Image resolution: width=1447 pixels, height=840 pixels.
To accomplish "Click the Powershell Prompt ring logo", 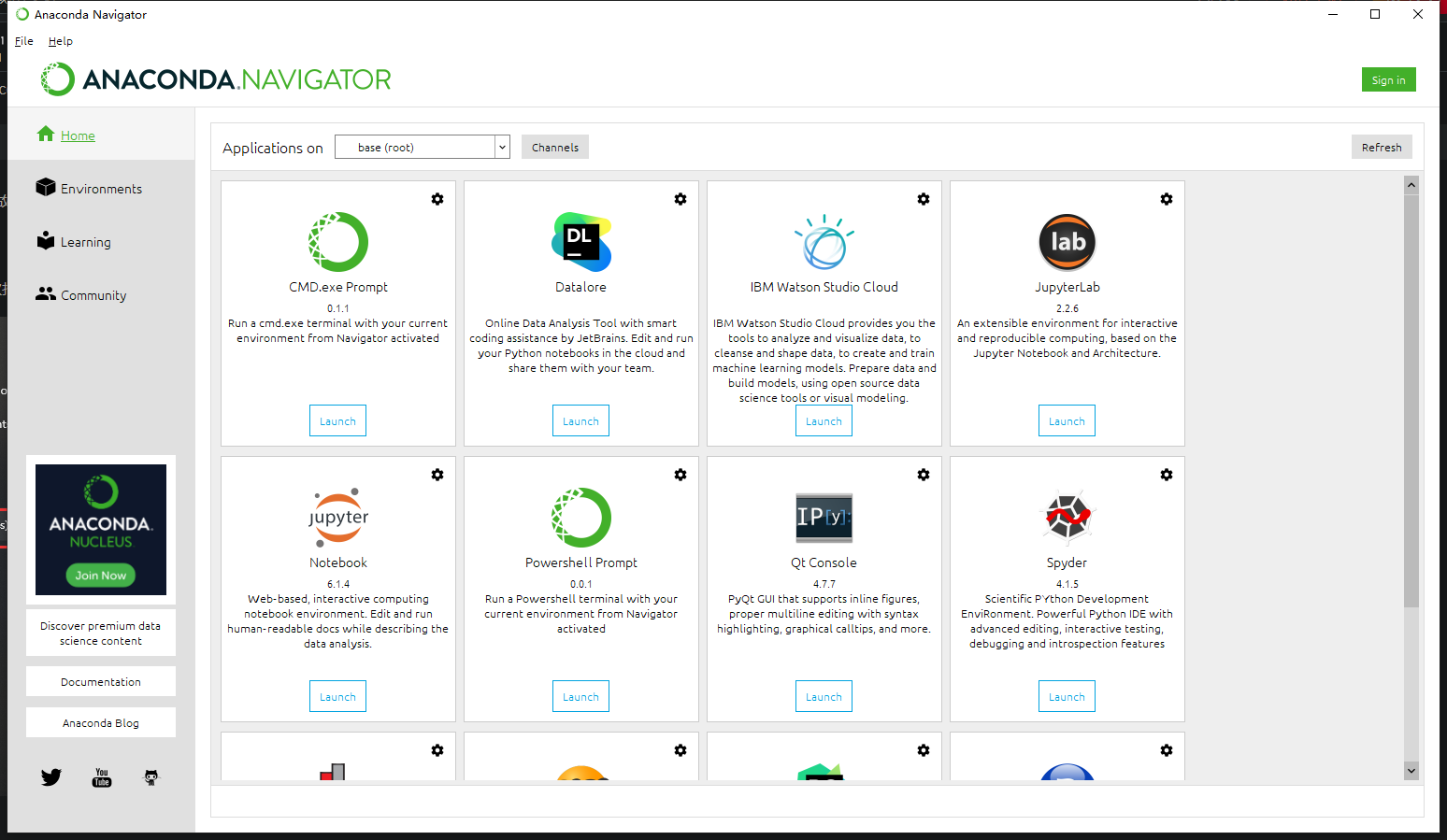I will pos(581,518).
